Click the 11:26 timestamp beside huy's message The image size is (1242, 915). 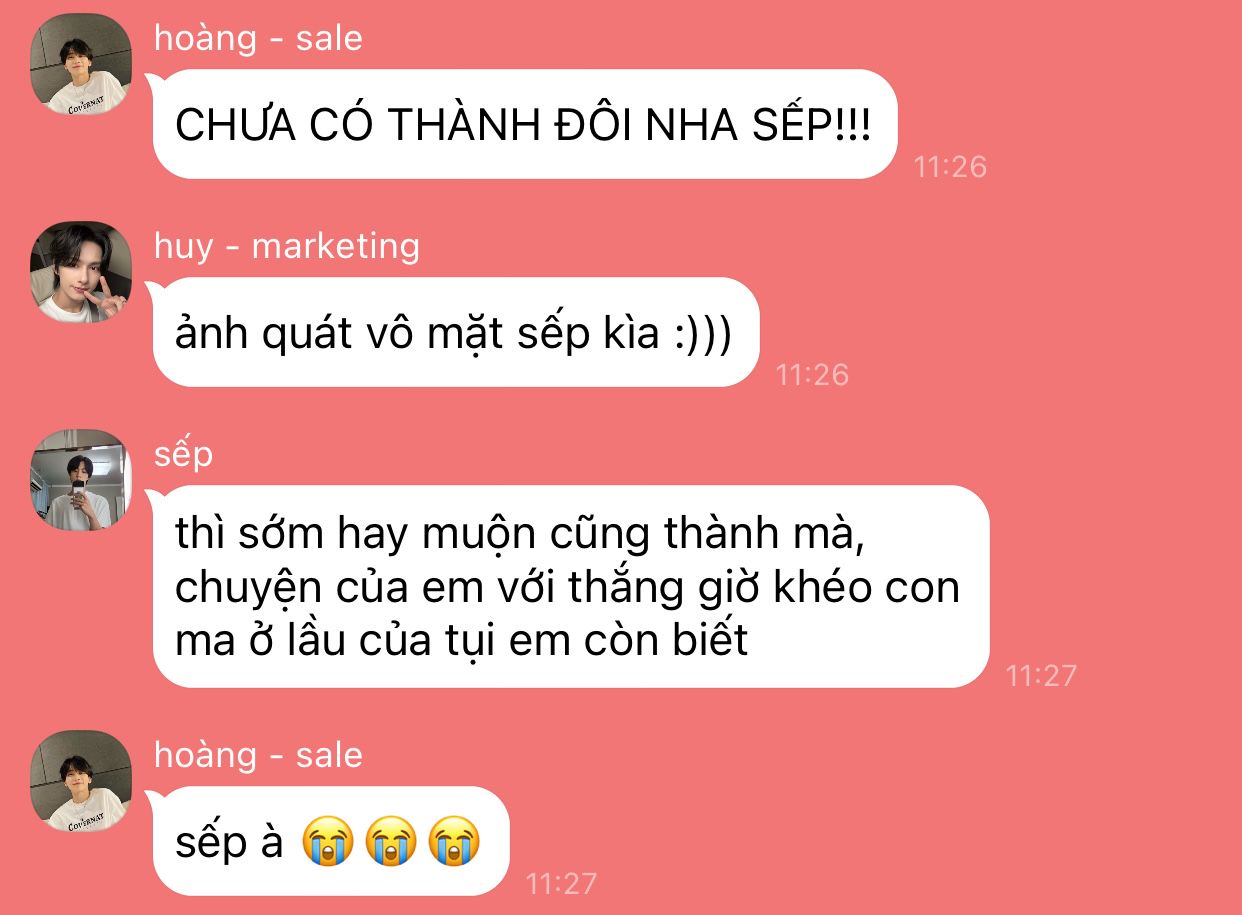tap(812, 374)
